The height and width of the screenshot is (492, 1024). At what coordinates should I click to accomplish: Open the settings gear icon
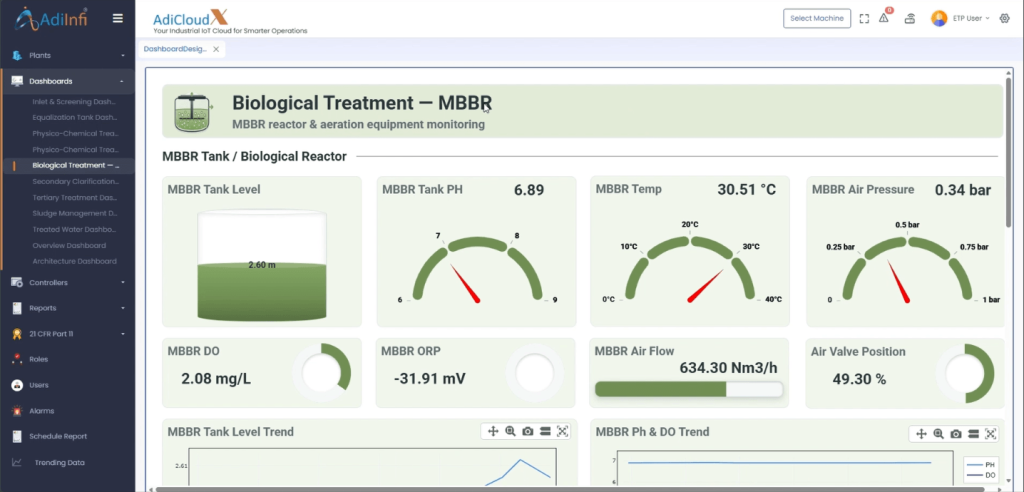(x=1004, y=18)
